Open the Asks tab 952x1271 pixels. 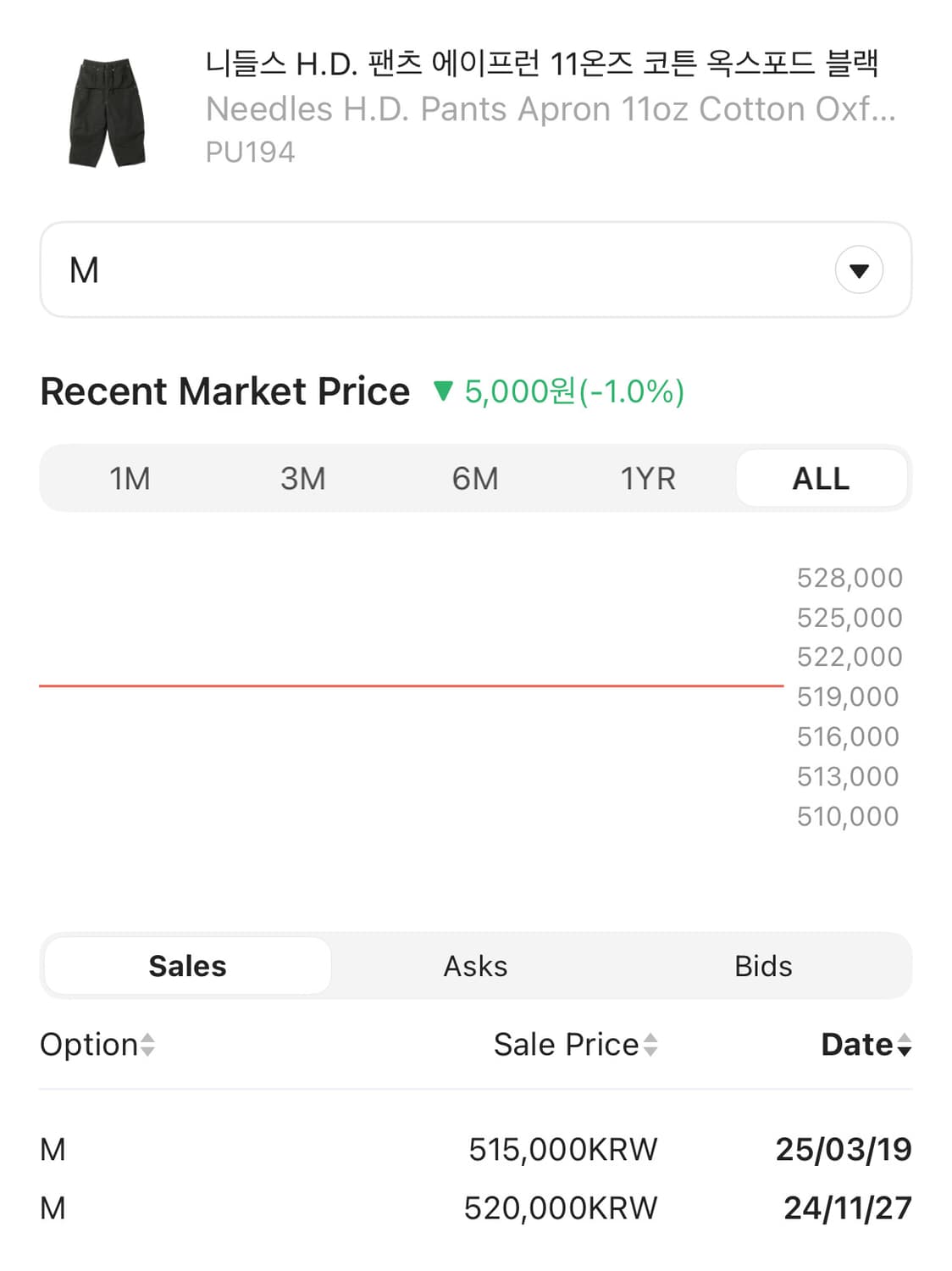point(475,966)
